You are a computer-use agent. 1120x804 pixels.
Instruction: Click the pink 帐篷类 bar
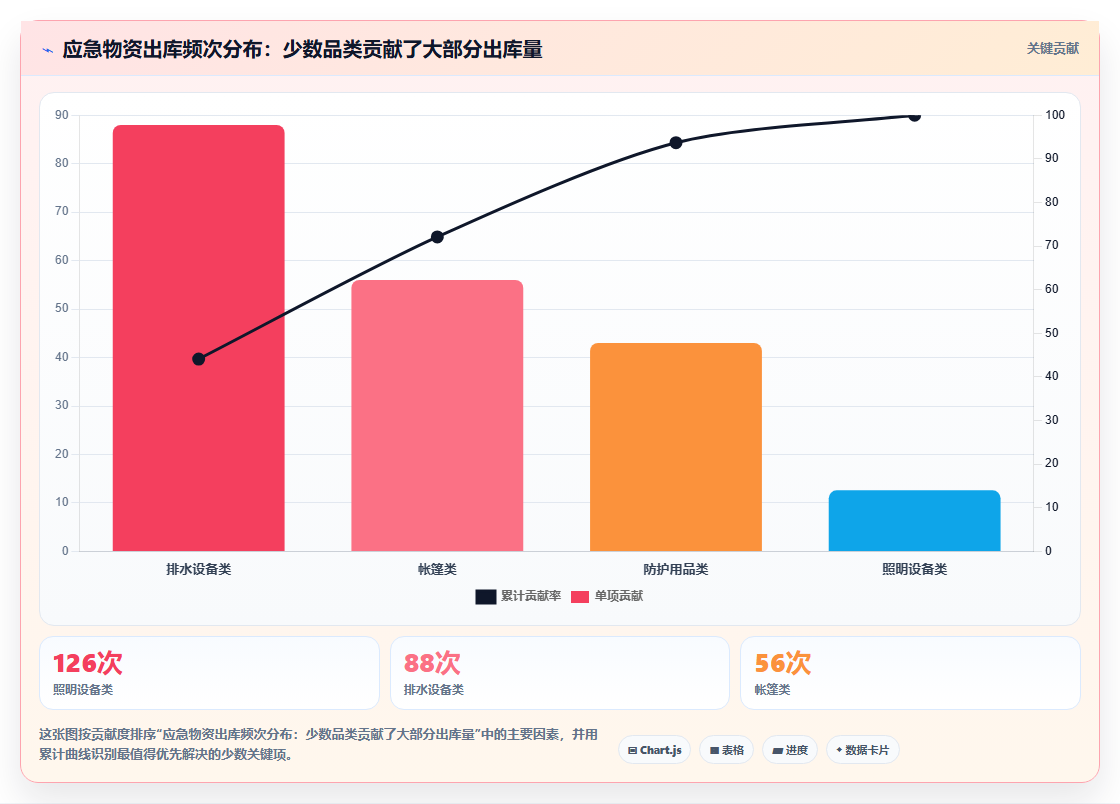click(x=437, y=415)
